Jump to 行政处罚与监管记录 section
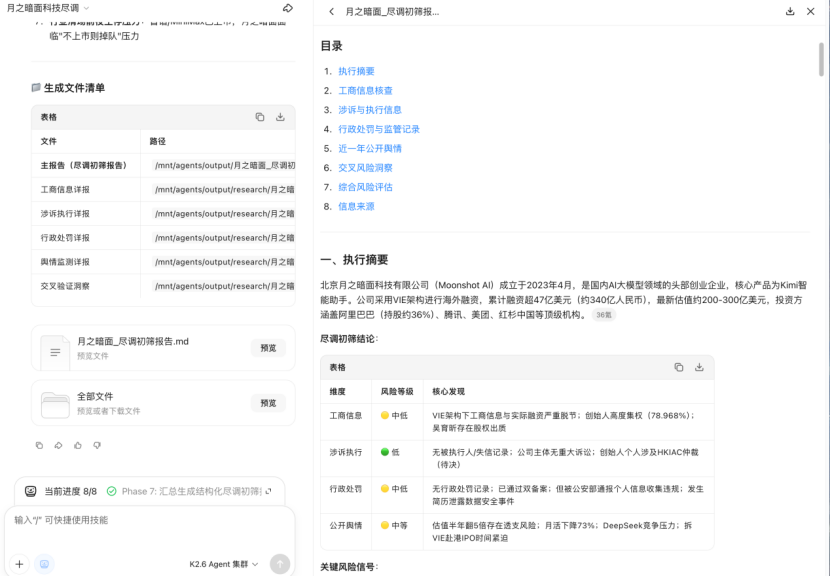Viewport: 830px width, 576px height. point(379,129)
